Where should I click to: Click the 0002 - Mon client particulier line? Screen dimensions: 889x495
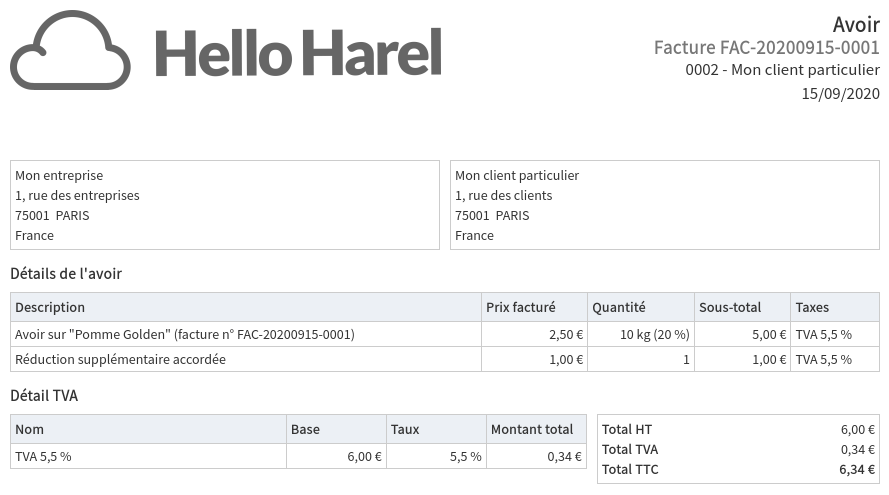click(x=782, y=70)
